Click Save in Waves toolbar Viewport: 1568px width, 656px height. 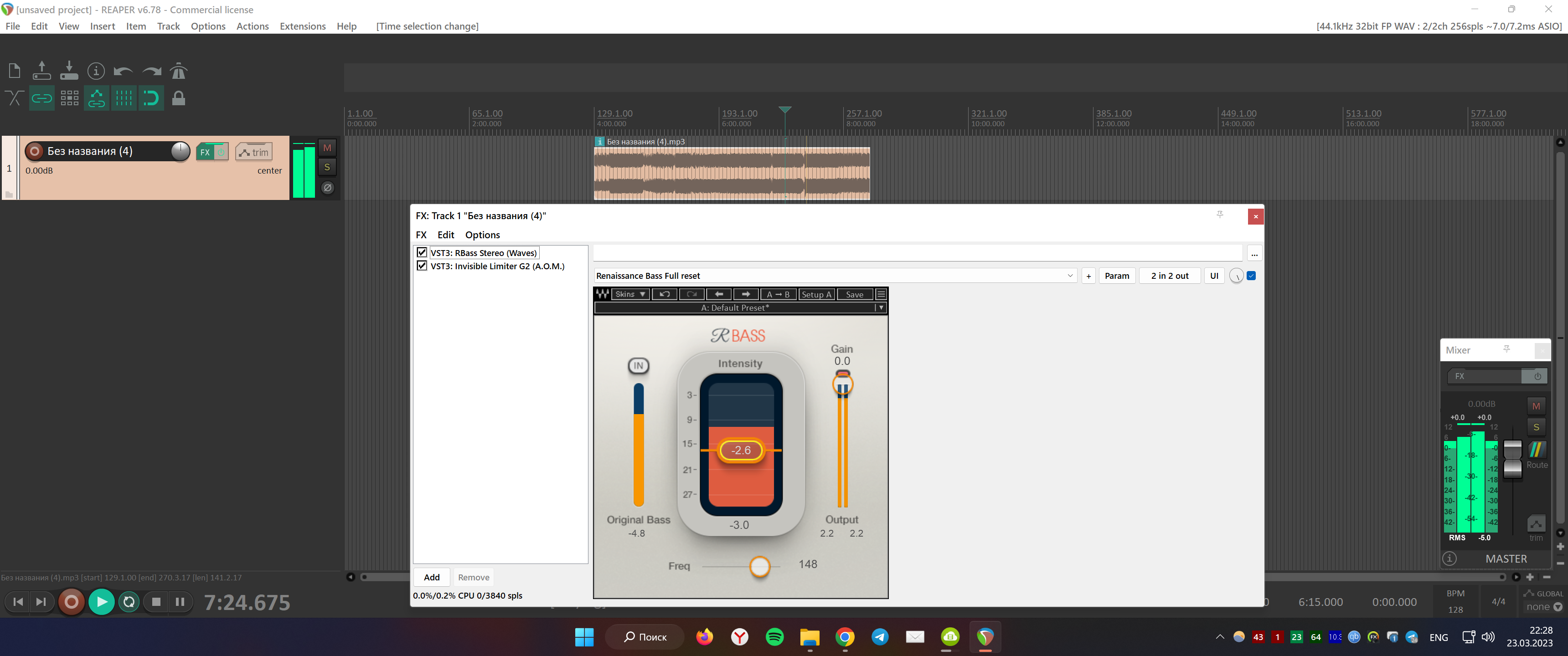(855, 295)
